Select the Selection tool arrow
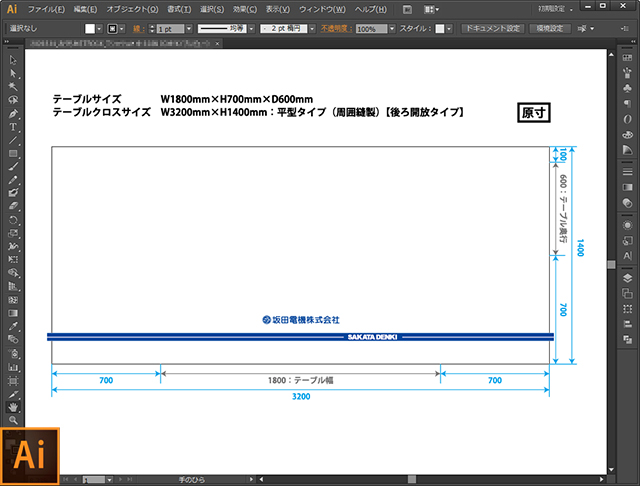Image resolution: width=640 pixels, height=486 pixels. pos(13,61)
